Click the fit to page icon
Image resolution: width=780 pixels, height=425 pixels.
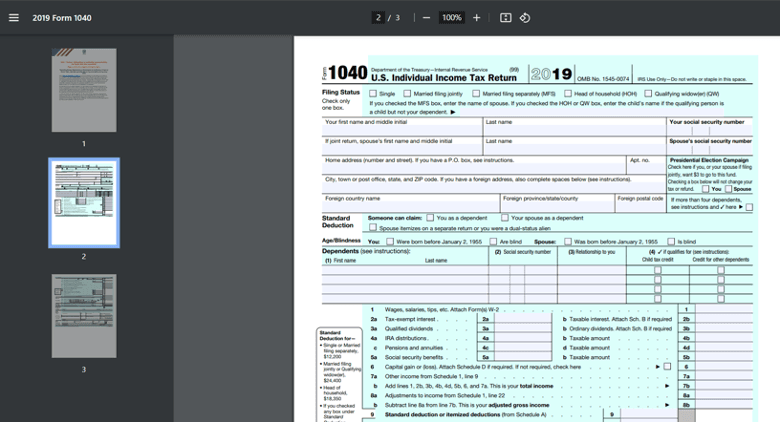coord(505,18)
